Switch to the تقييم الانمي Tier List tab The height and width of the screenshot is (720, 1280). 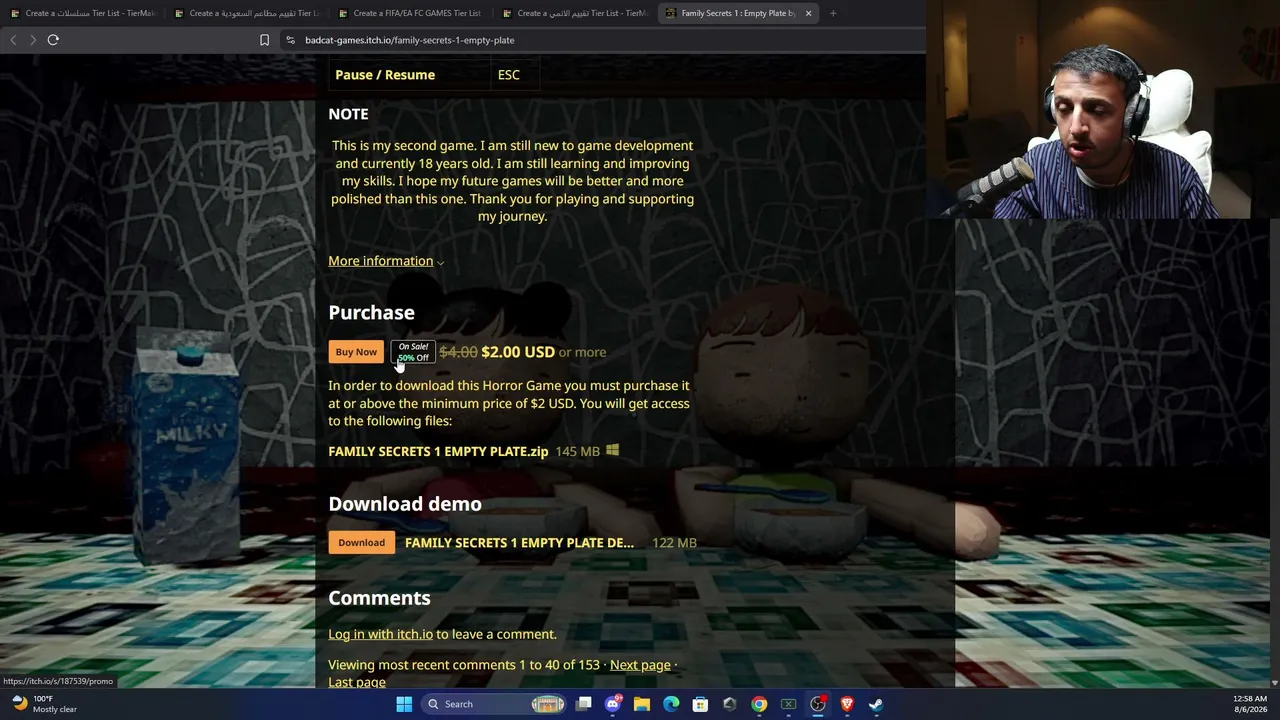tap(574, 13)
